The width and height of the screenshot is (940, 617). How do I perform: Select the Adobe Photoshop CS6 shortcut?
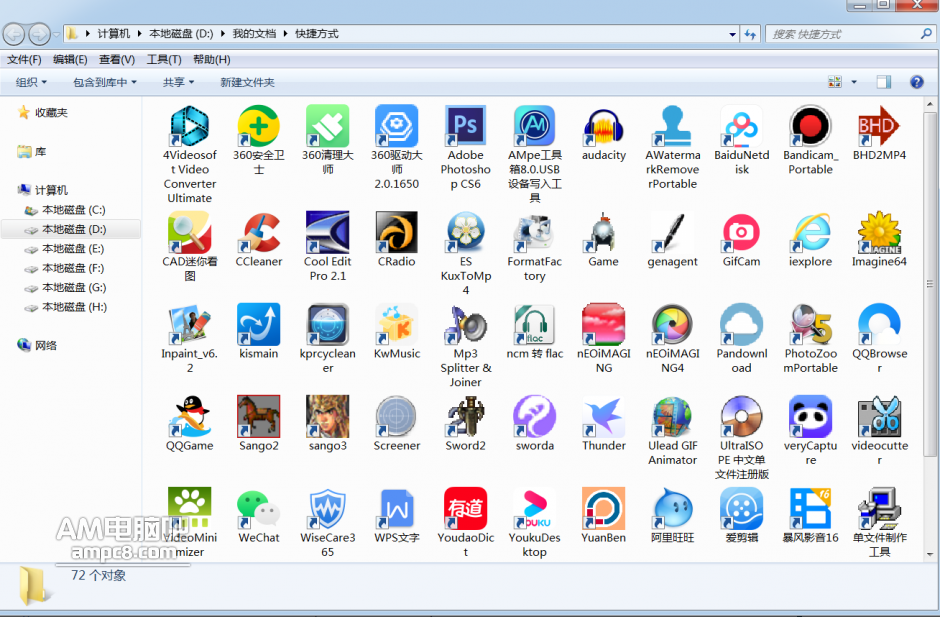coord(466,126)
